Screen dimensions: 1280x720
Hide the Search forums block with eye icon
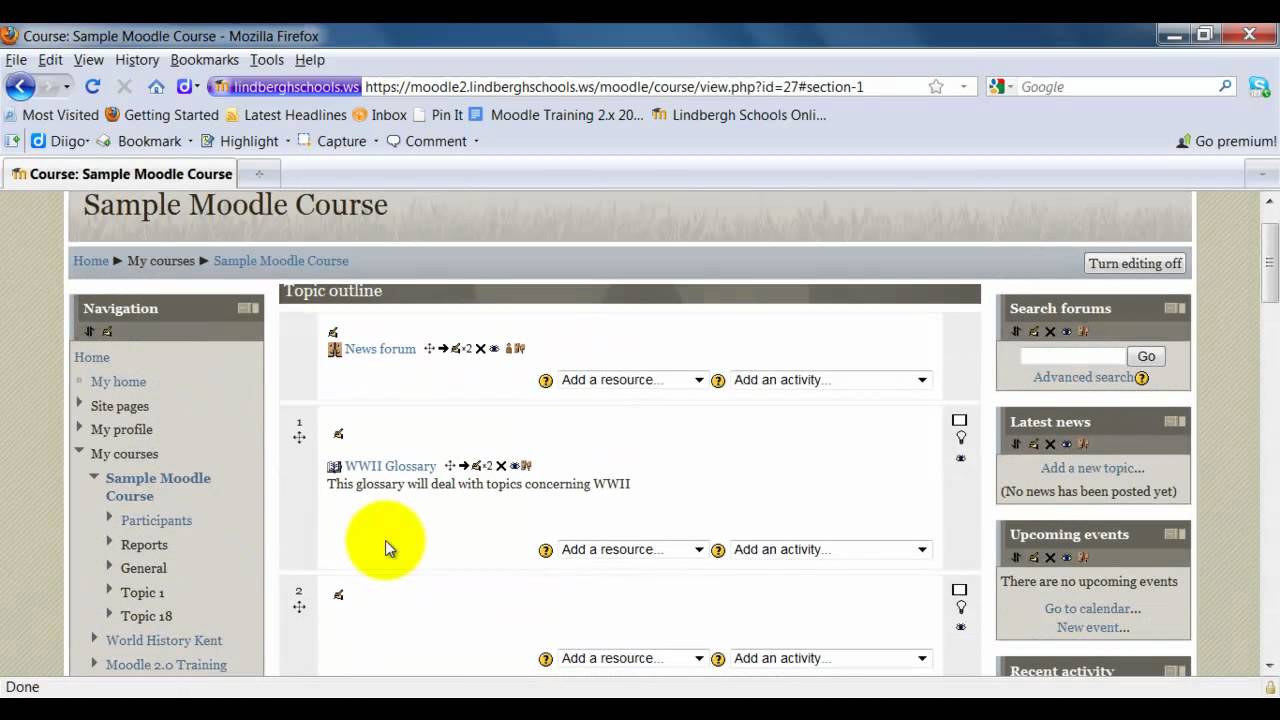coord(1067,332)
